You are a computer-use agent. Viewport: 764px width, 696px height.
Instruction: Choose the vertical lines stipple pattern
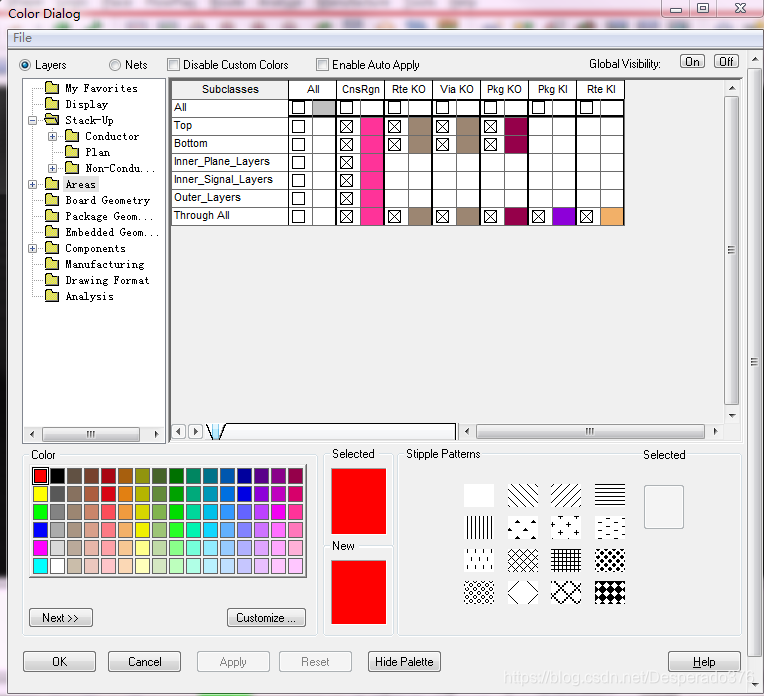pyautogui.click(x=479, y=527)
